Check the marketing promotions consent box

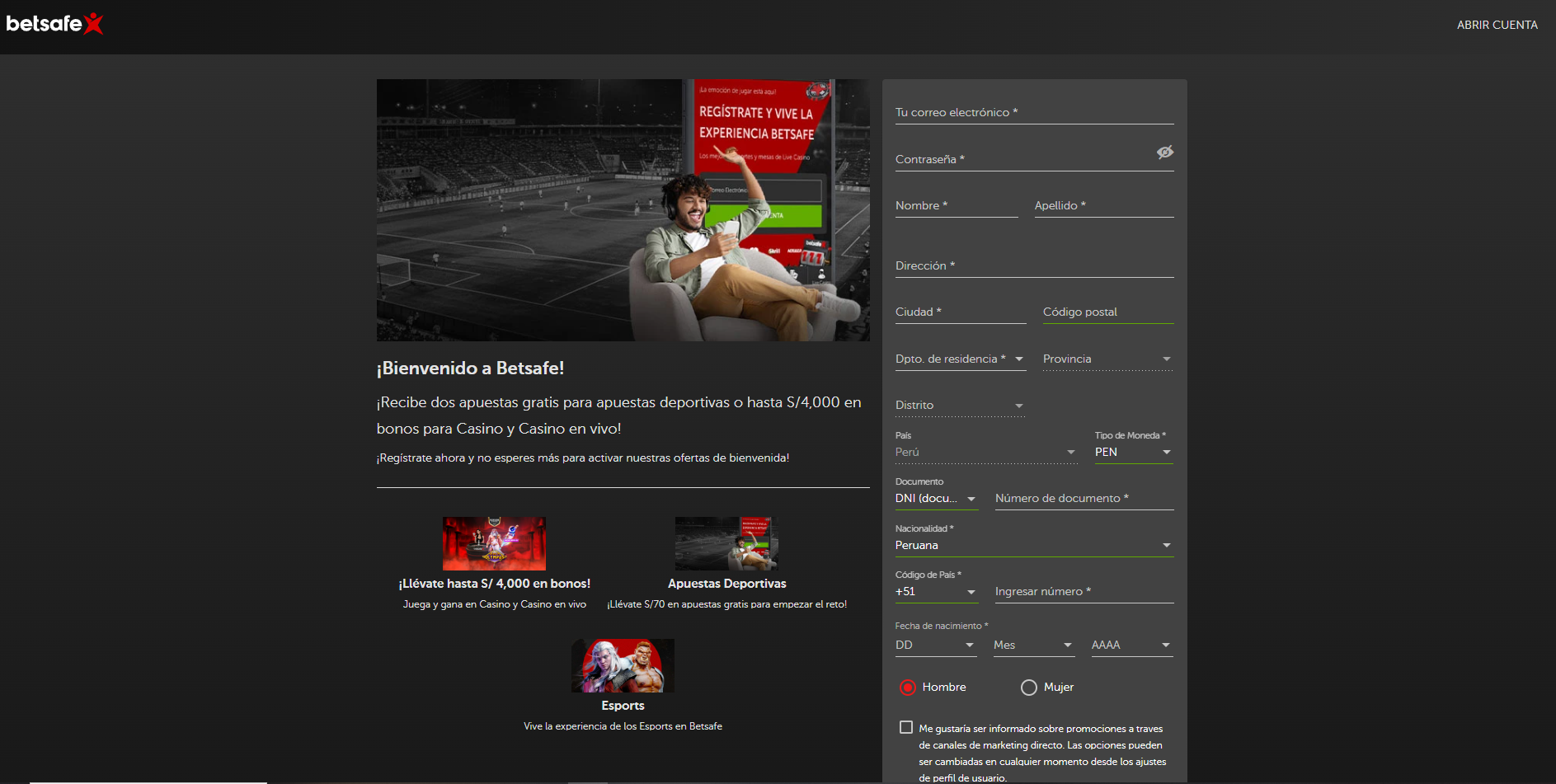905,727
